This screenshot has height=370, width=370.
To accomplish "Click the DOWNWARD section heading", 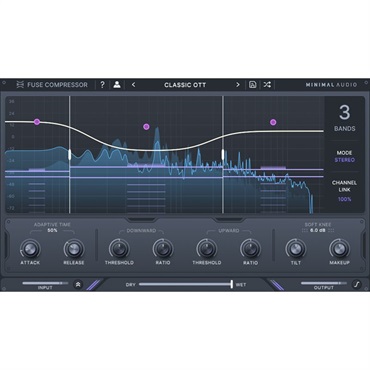I will [x=141, y=231].
